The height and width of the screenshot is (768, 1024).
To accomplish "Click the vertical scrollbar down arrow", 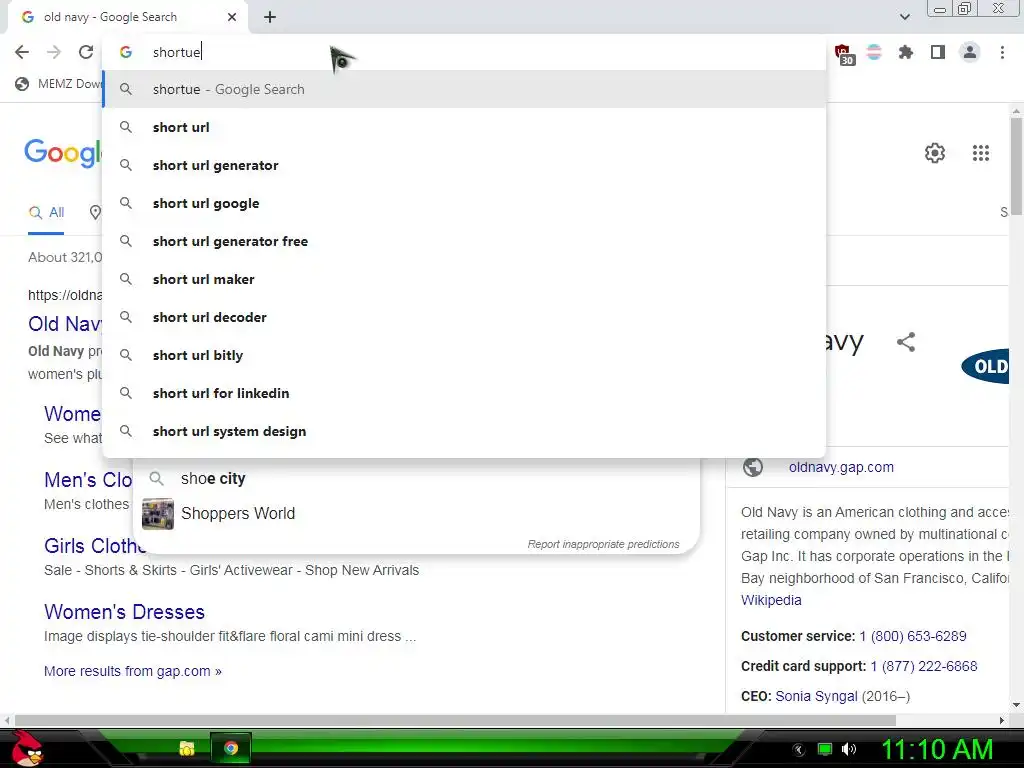I will (1016, 705).
